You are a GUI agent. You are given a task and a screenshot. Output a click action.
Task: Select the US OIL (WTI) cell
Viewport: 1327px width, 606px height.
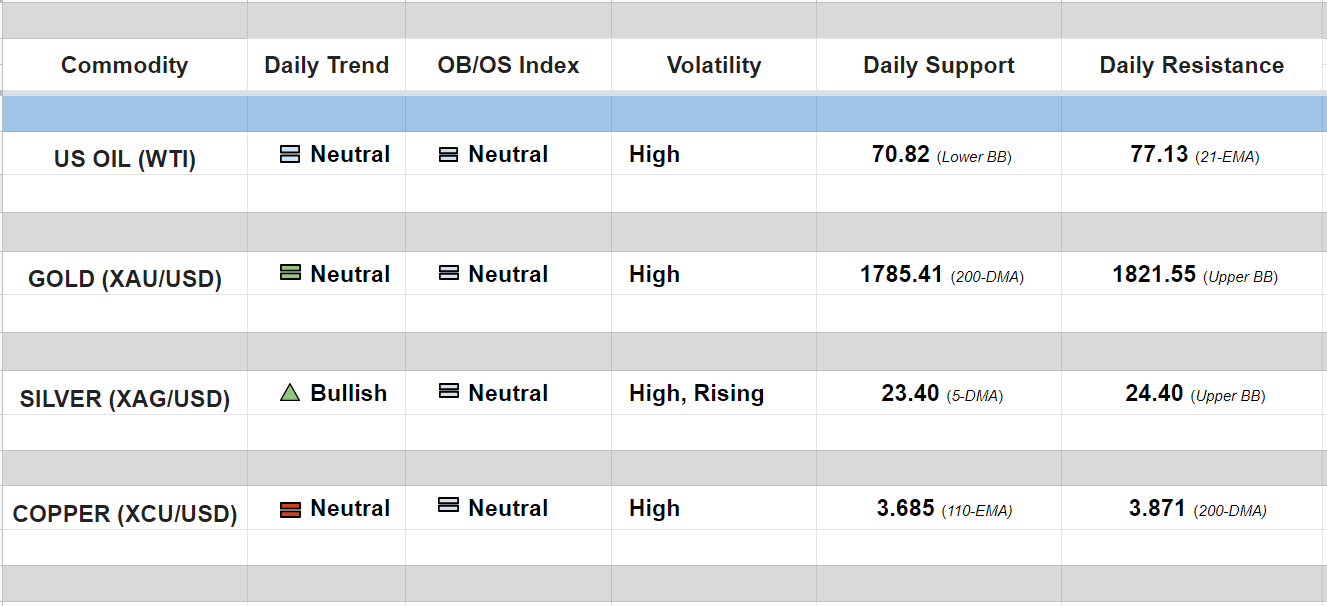click(x=125, y=159)
